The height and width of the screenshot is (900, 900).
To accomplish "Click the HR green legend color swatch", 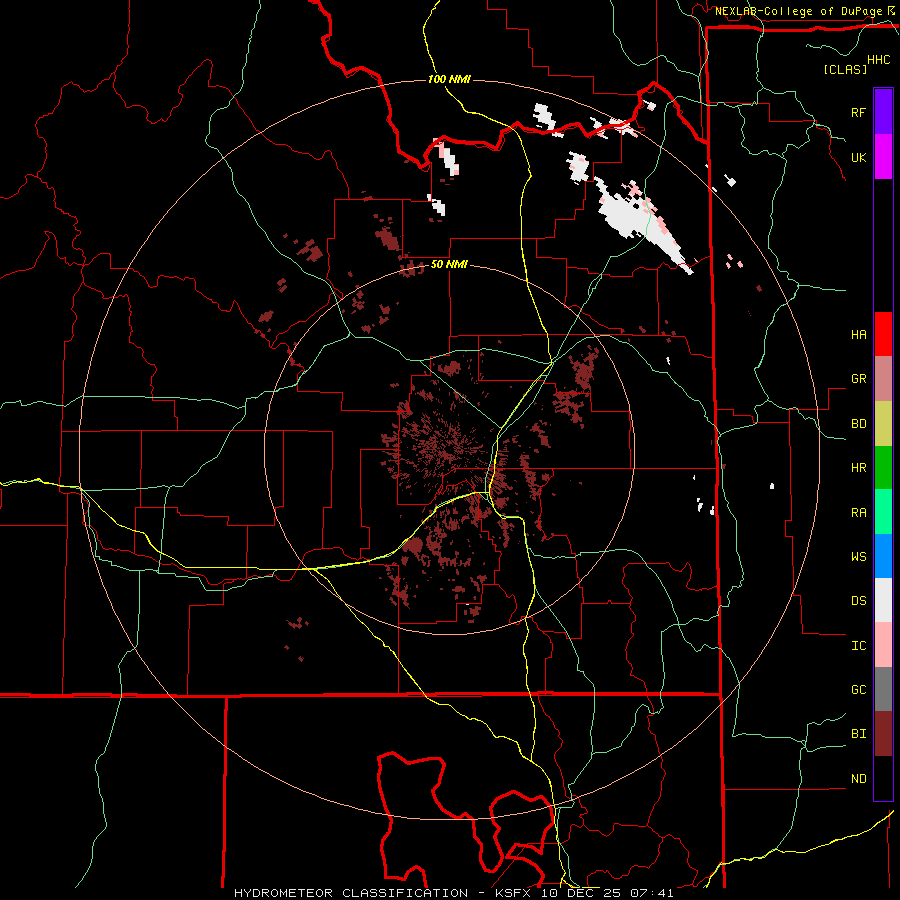I will pyautogui.click(x=883, y=468).
